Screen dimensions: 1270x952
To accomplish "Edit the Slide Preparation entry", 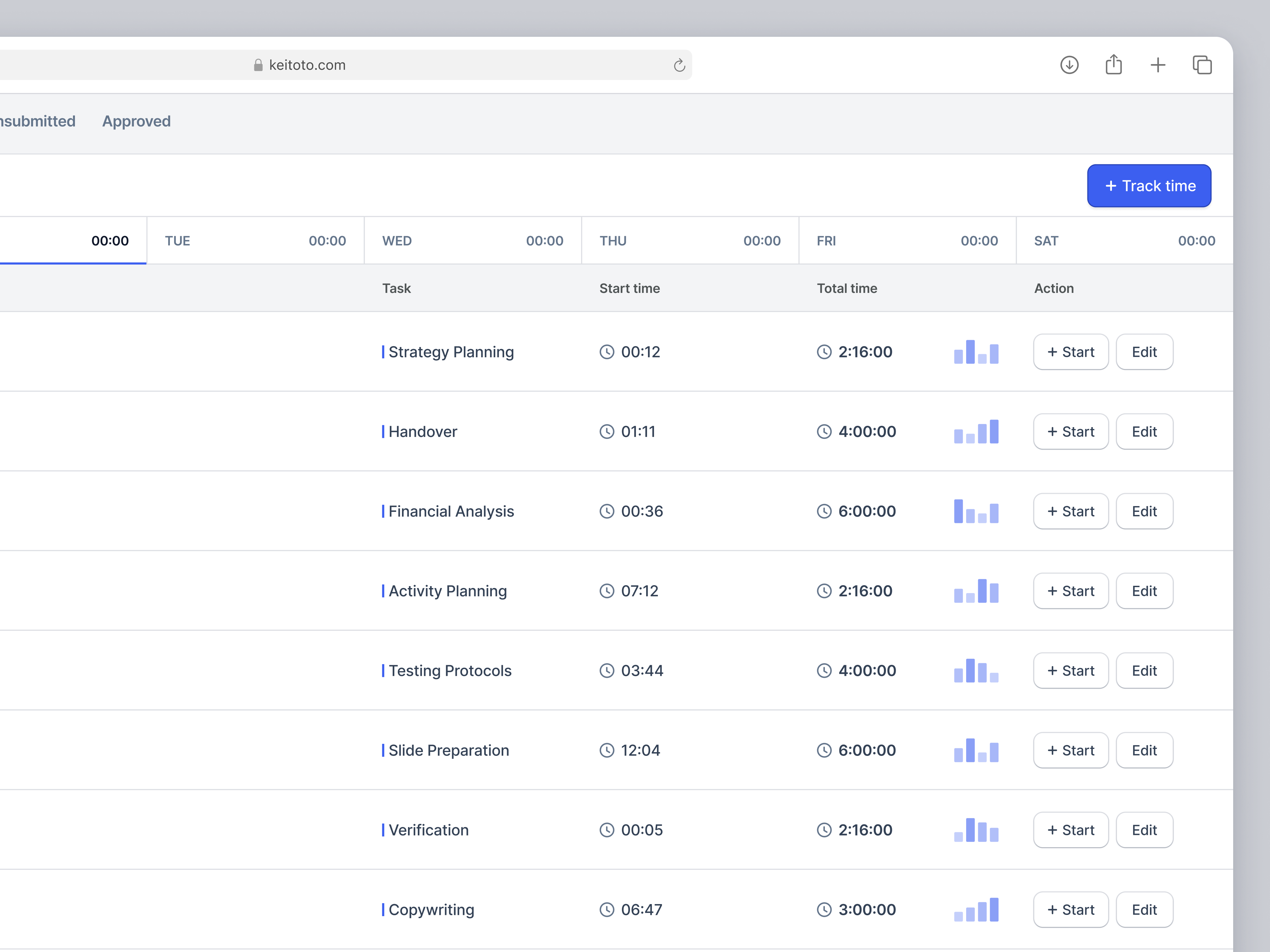I will pyautogui.click(x=1144, y=750).
